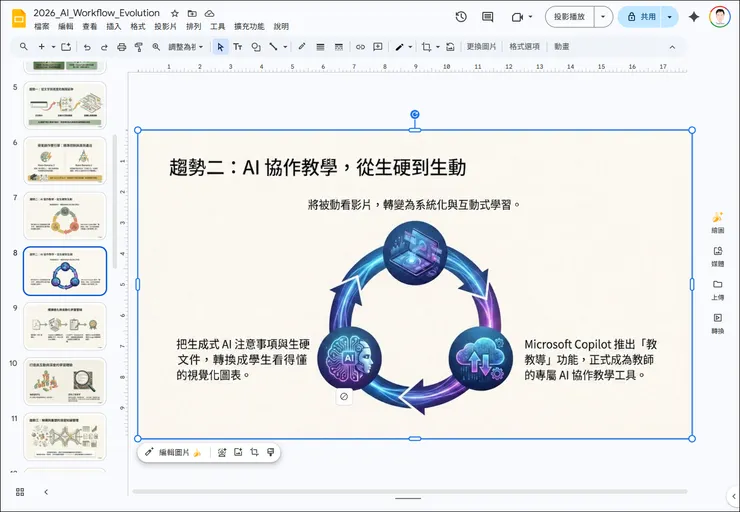Screen dimensions: 740x512
Task: Click the 更換圖片 button
Action: click(x=481, y=47)
